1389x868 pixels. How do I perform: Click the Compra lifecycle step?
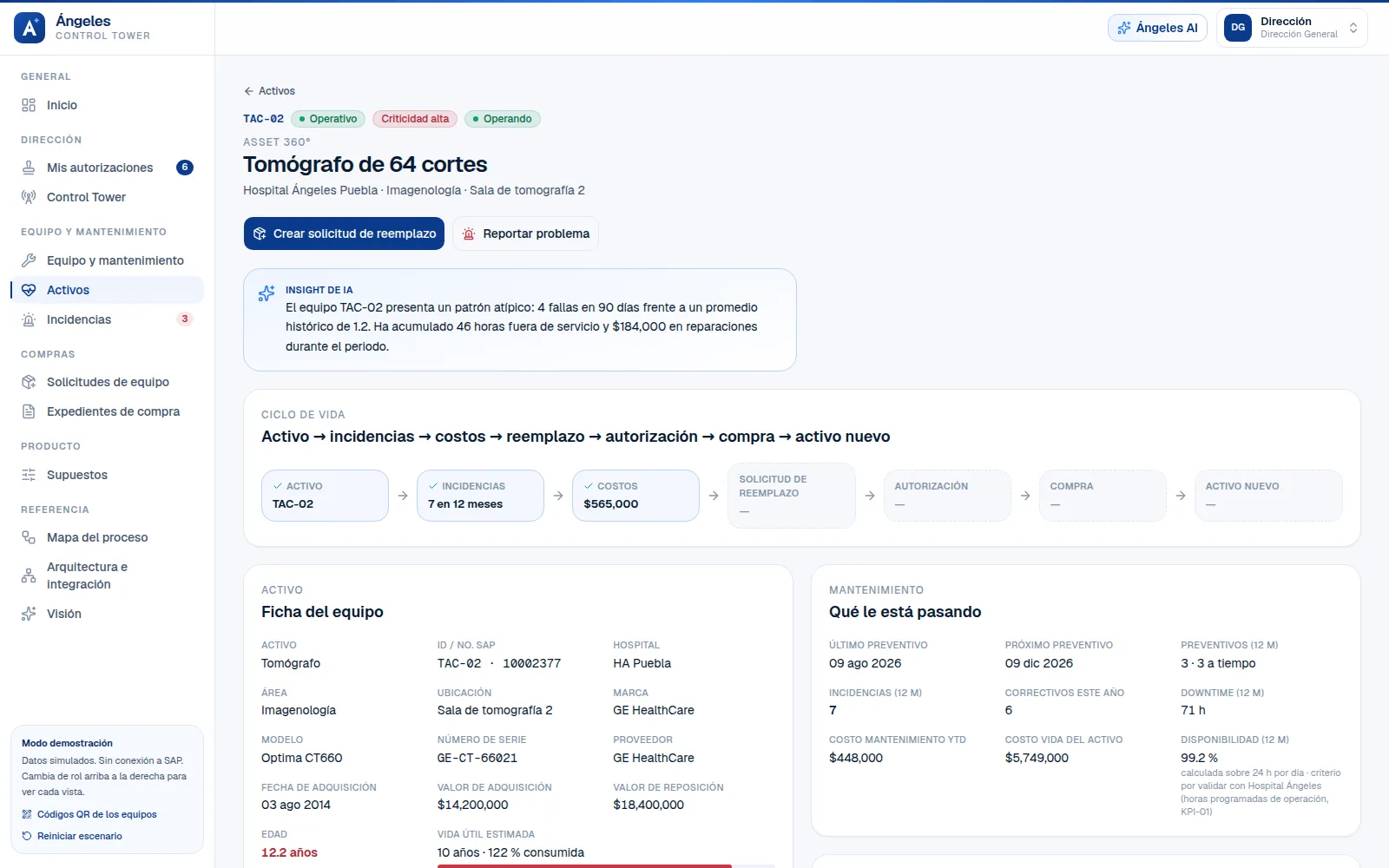pos(1103,496)
